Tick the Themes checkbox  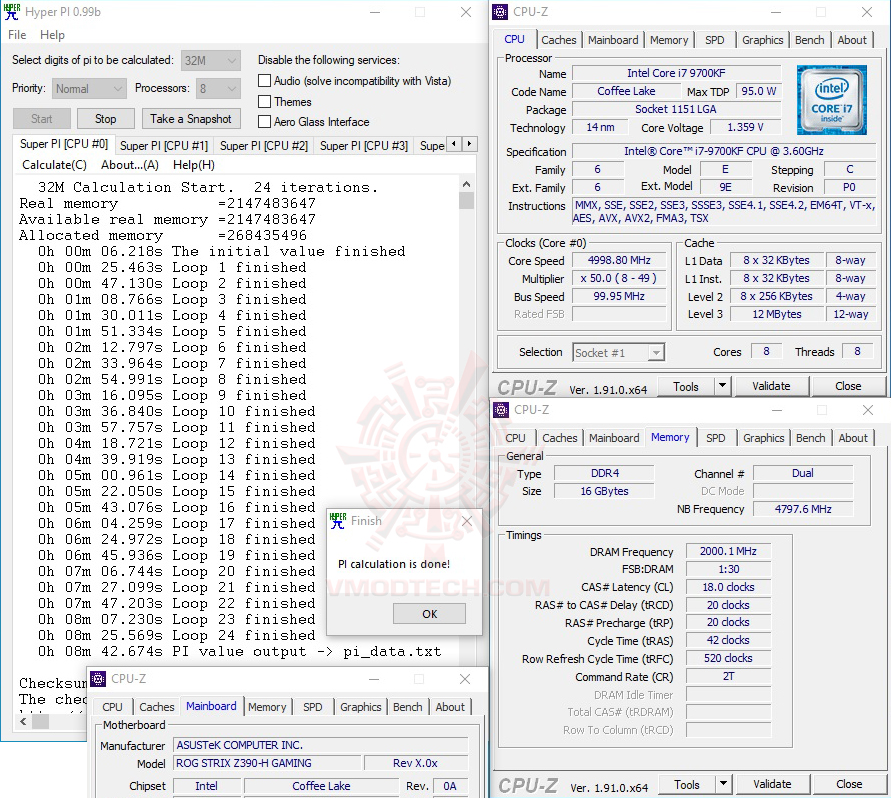pos(264,102)
